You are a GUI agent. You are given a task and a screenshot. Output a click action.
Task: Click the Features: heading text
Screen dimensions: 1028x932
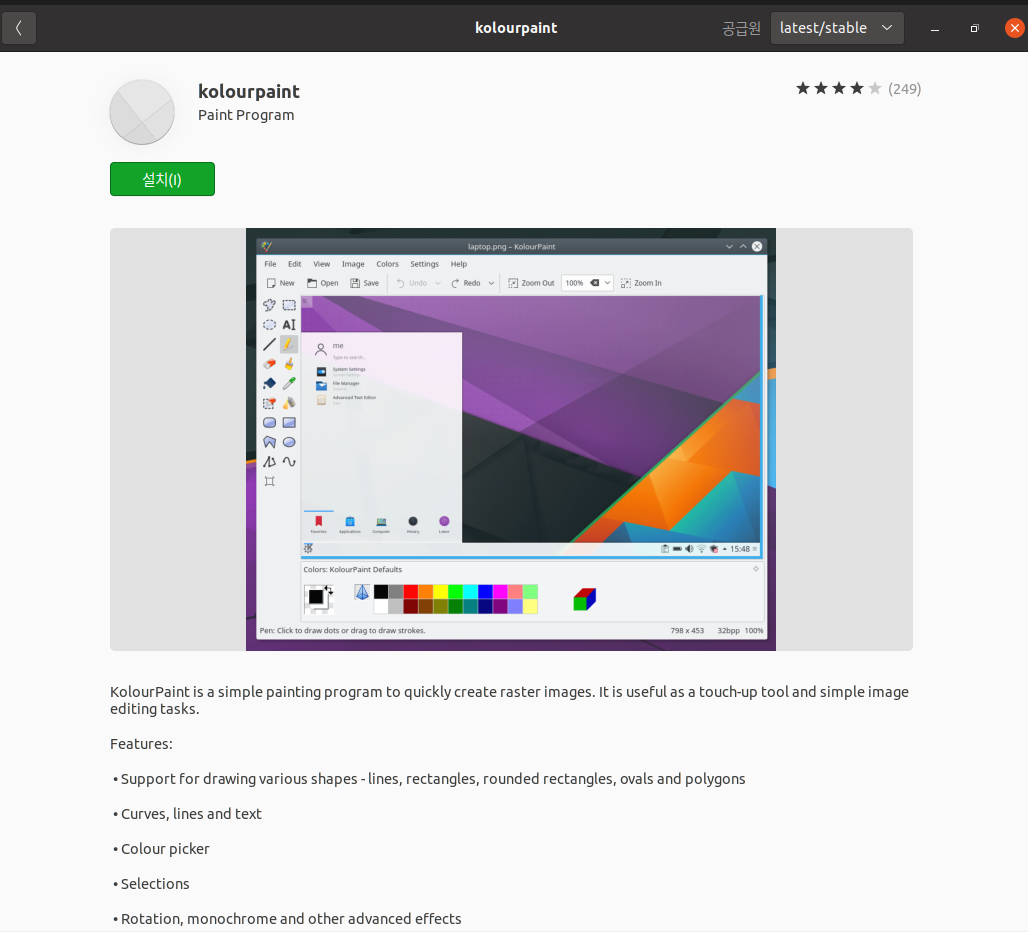click(141, 744)
